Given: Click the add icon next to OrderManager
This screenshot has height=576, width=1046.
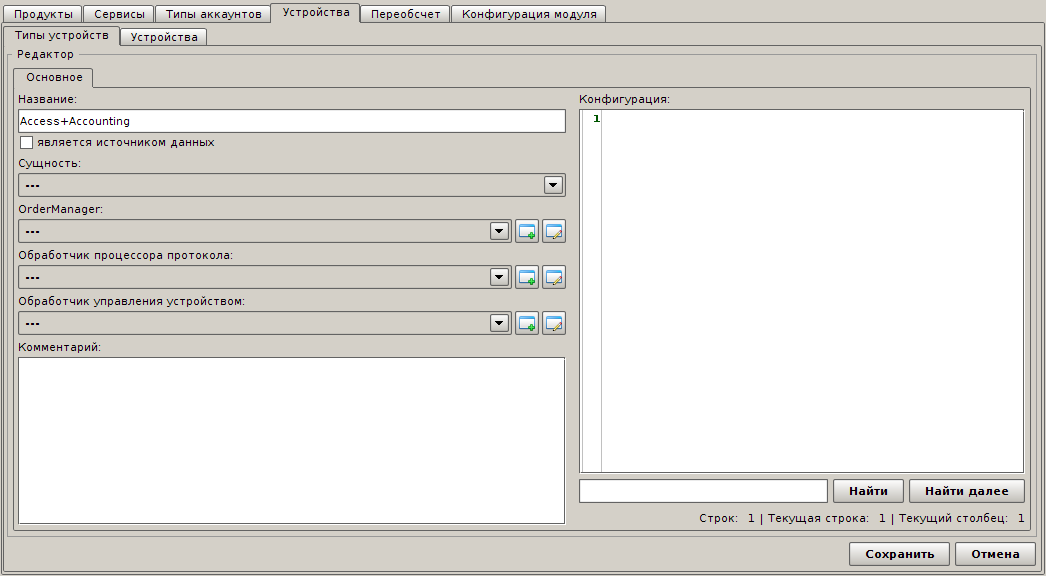Looking at the screenshot, I should [526, 231].
